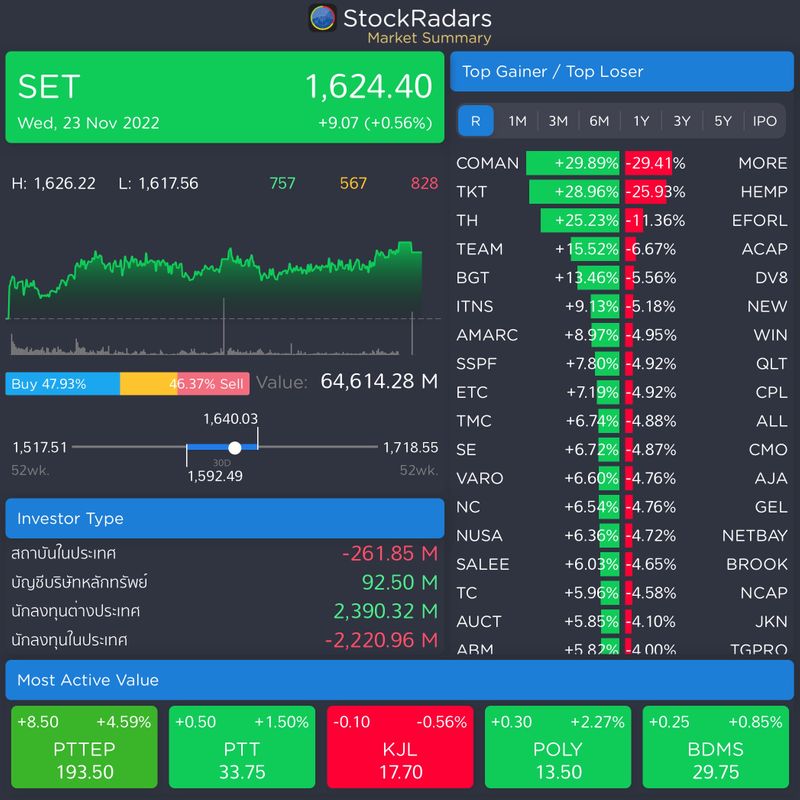800x800 pixels.
Task: Open the PTTEP 193.50 stock tile
Action: point(84,747)
